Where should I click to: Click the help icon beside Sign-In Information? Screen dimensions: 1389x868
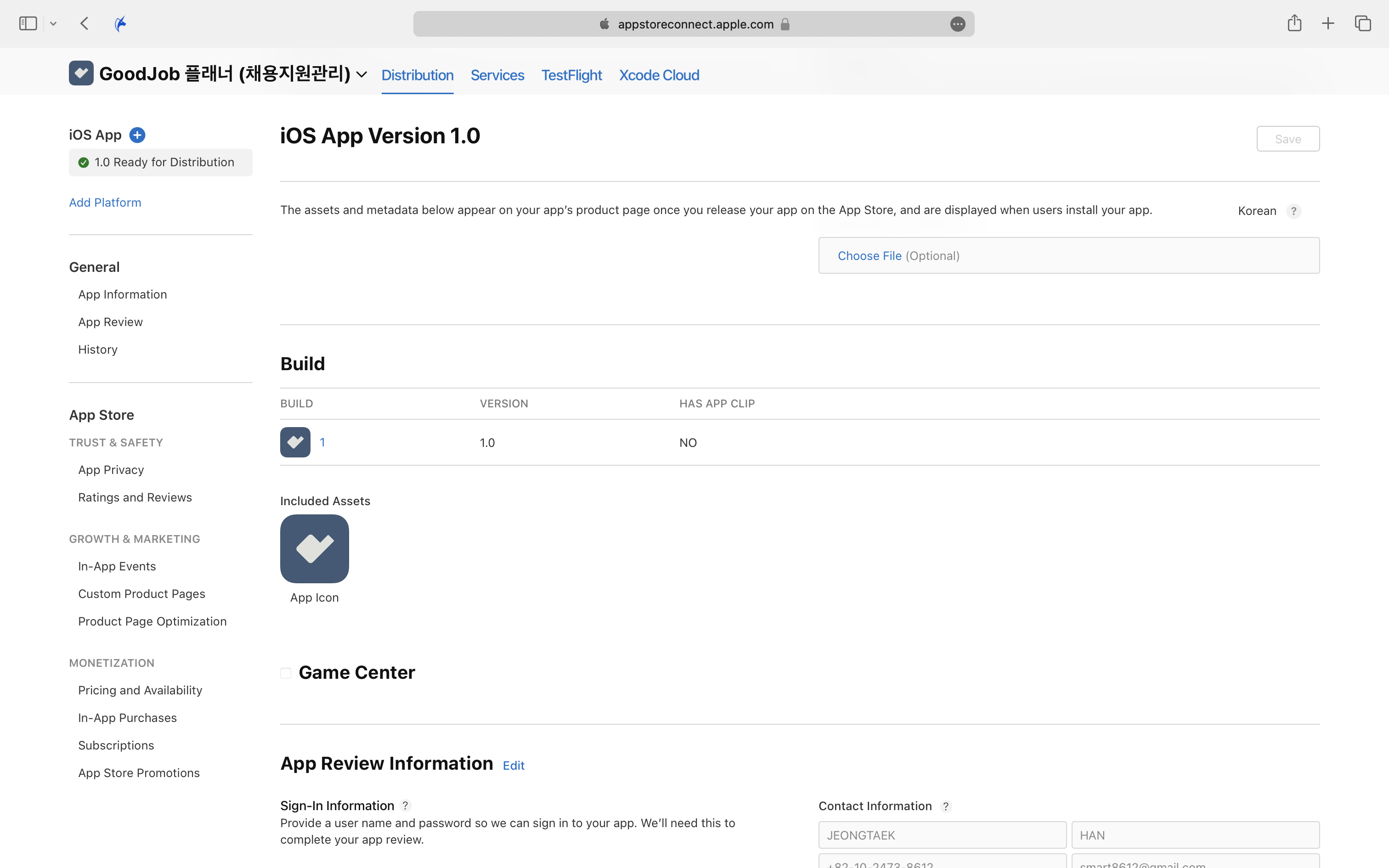point(405,806)
